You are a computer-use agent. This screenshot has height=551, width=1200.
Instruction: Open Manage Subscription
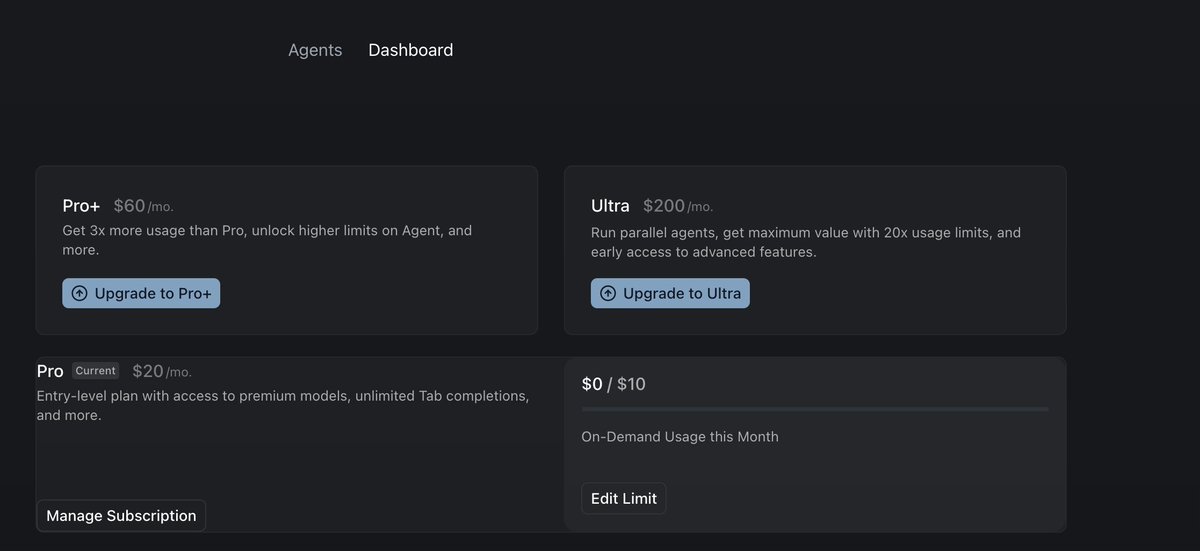pyautogui.click(x=121, y=516)
